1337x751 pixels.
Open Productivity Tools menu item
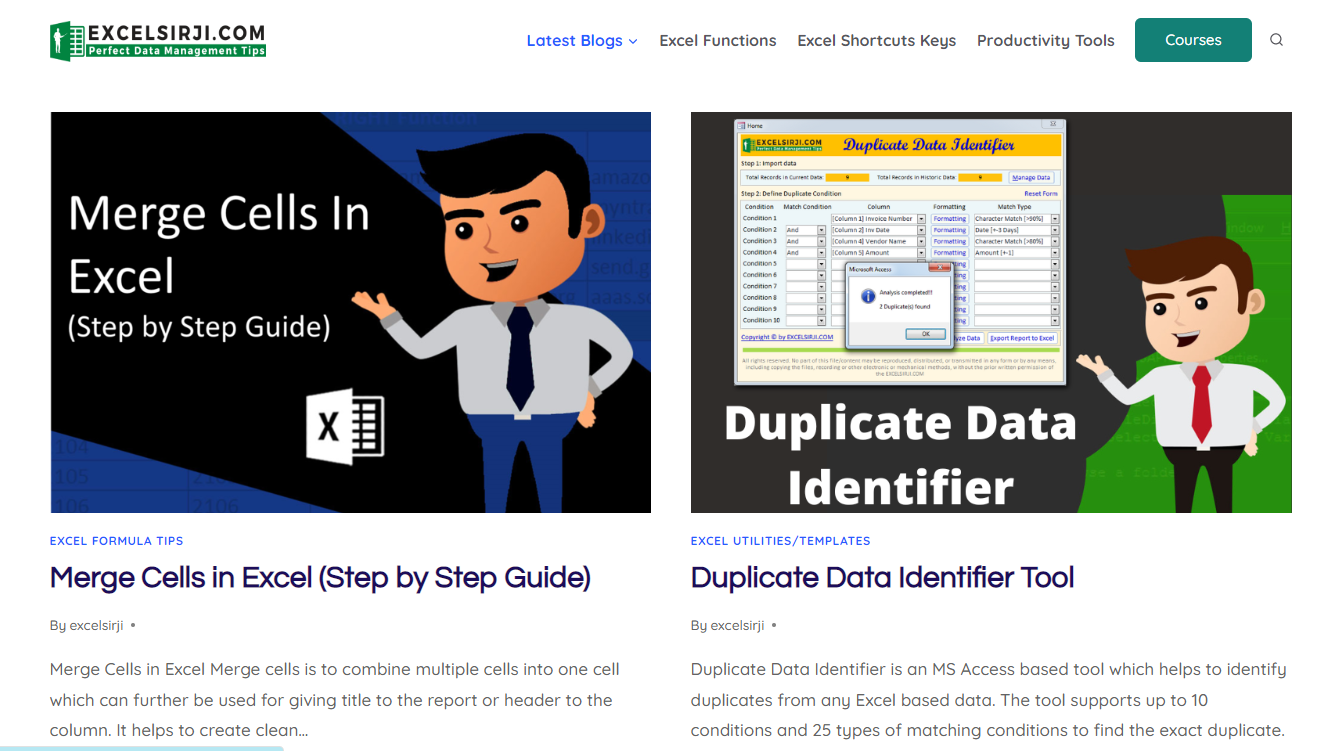pos(1045,41)
